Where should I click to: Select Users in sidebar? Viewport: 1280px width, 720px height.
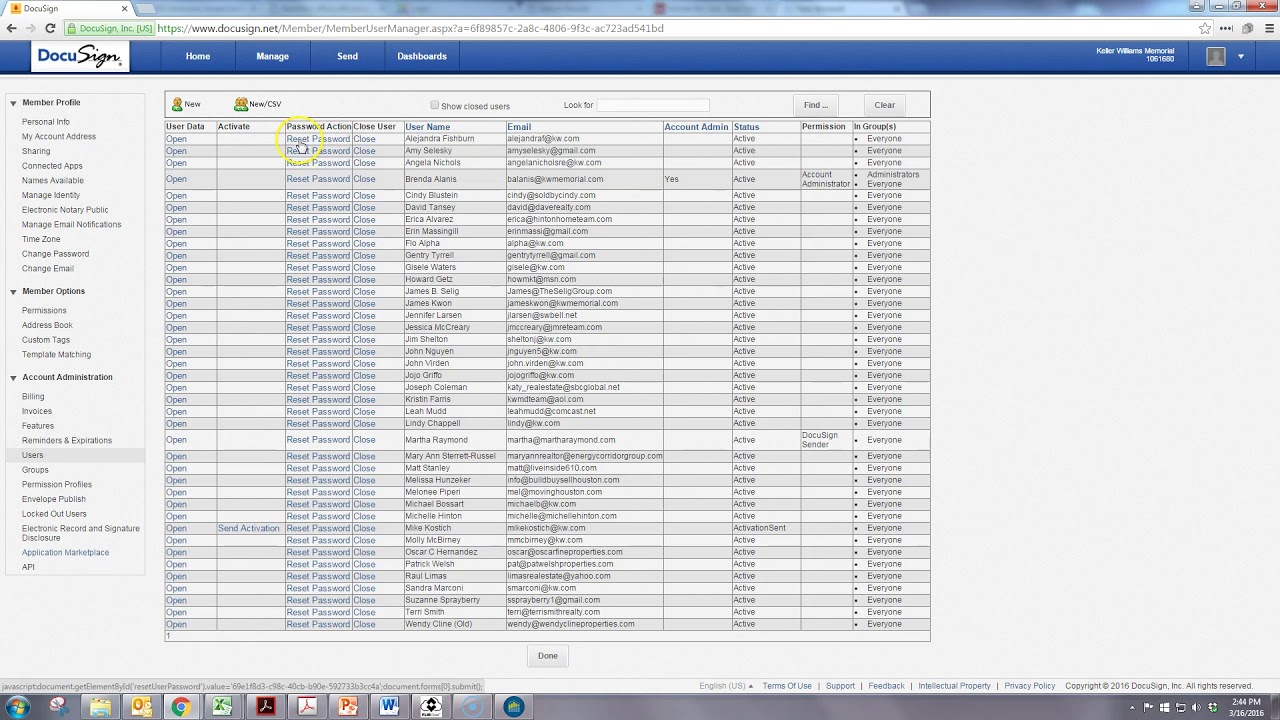[x=33, y=455]
